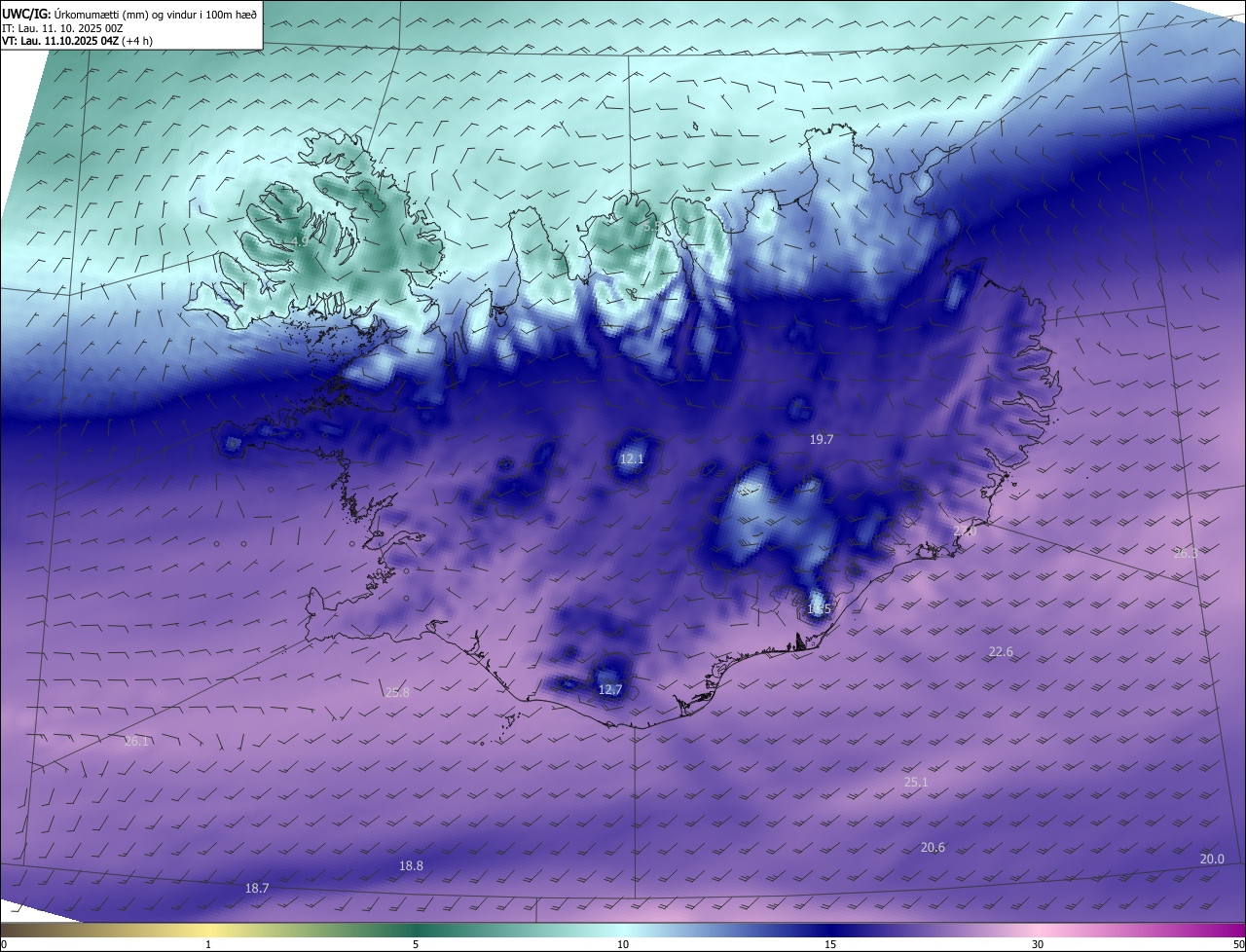Image resolution: width=1246 pixels, height=952 pixels.
Task: Click the 26.3 value over the eastern sea
Action: tap(1186, 553)
